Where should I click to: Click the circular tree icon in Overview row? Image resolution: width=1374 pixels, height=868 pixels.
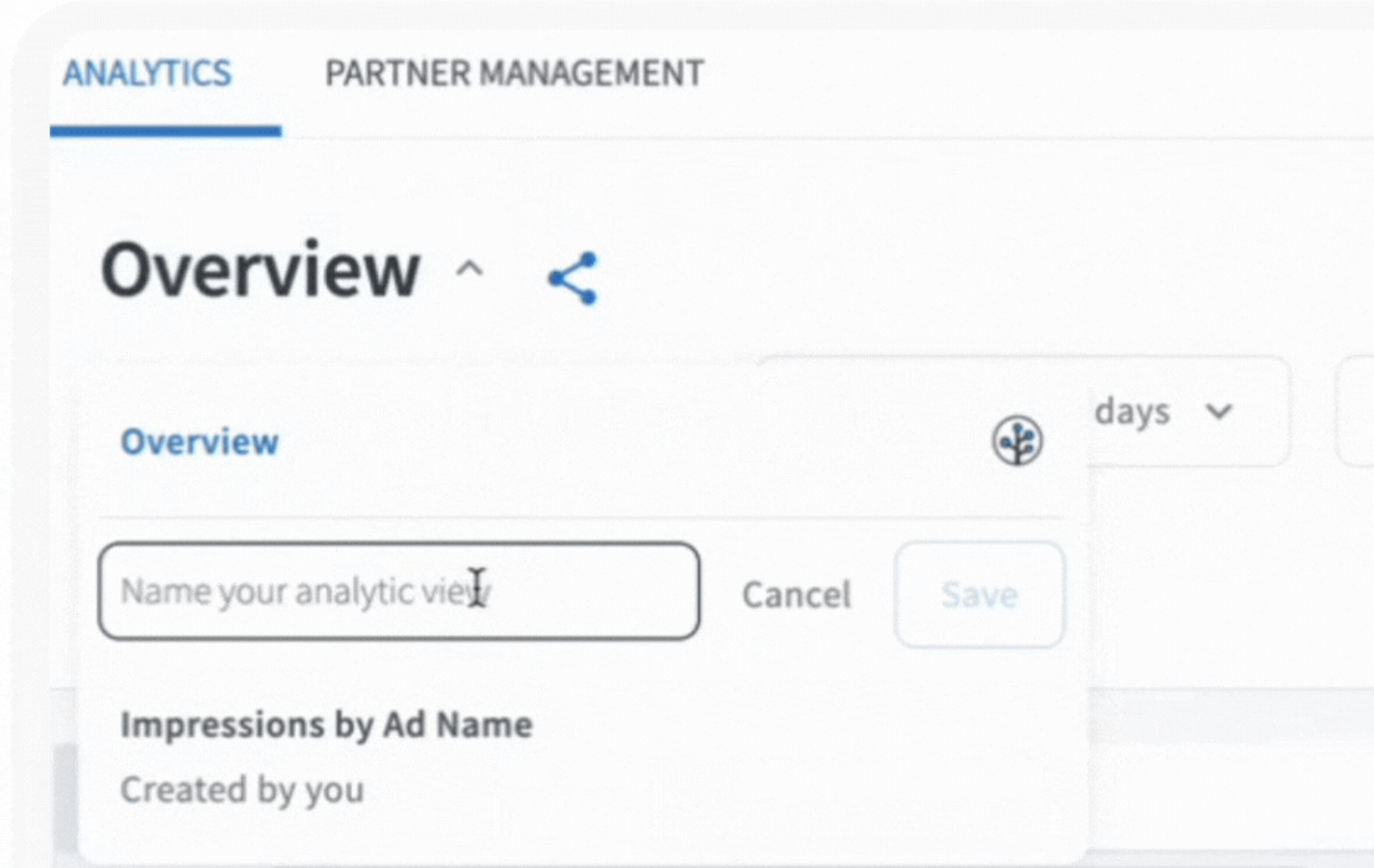1017,441
